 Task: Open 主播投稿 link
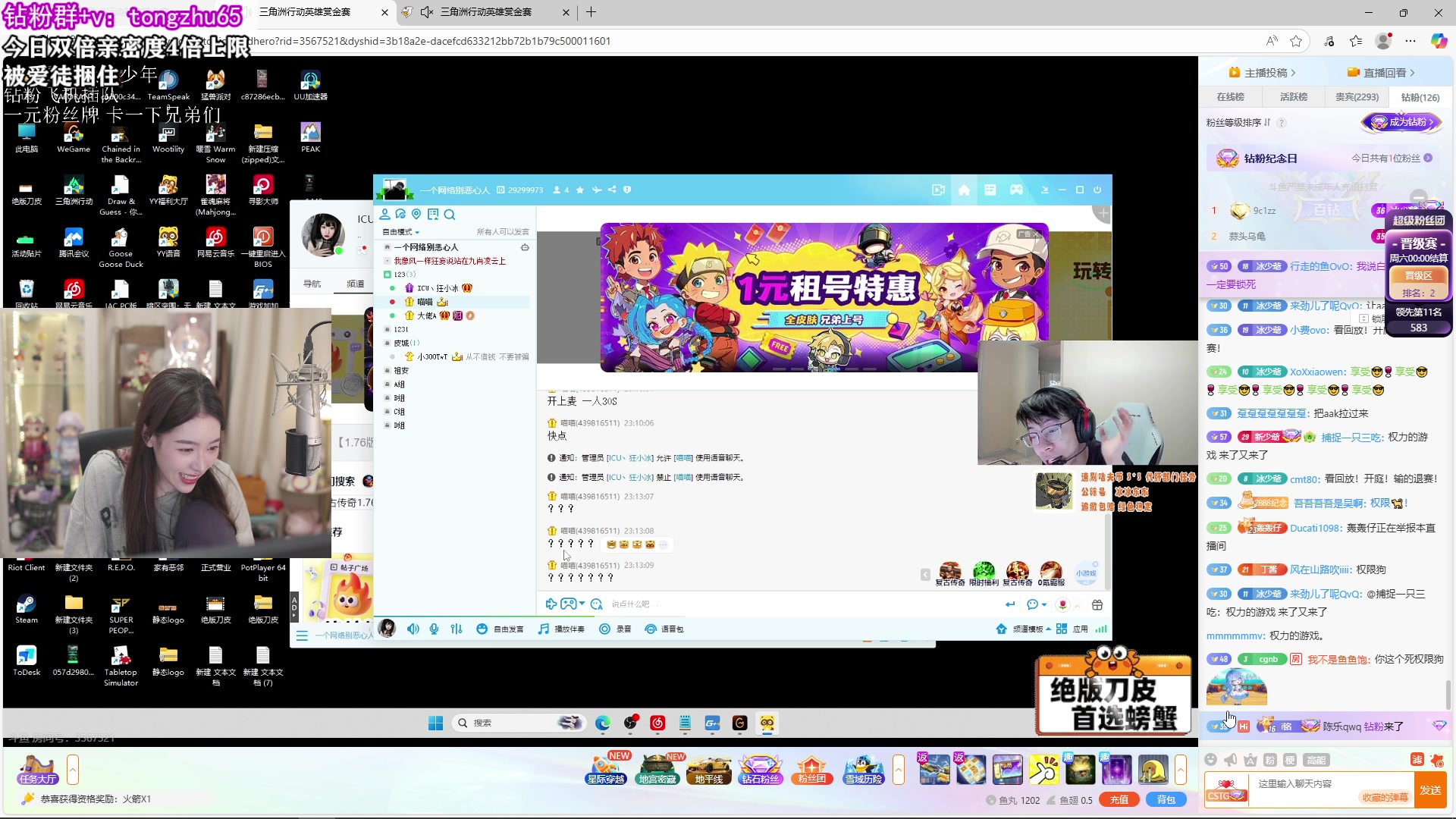pyautogui.click(x=1262, y=73)
